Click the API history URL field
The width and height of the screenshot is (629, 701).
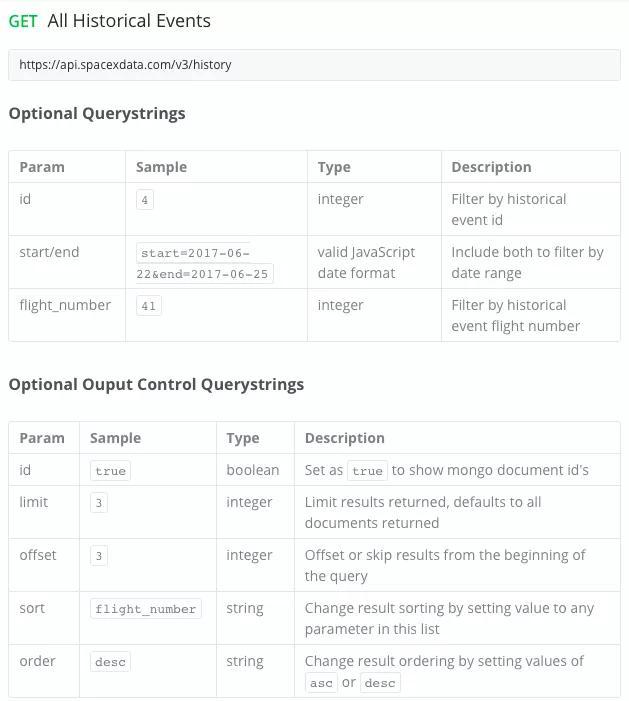[314, 65]
